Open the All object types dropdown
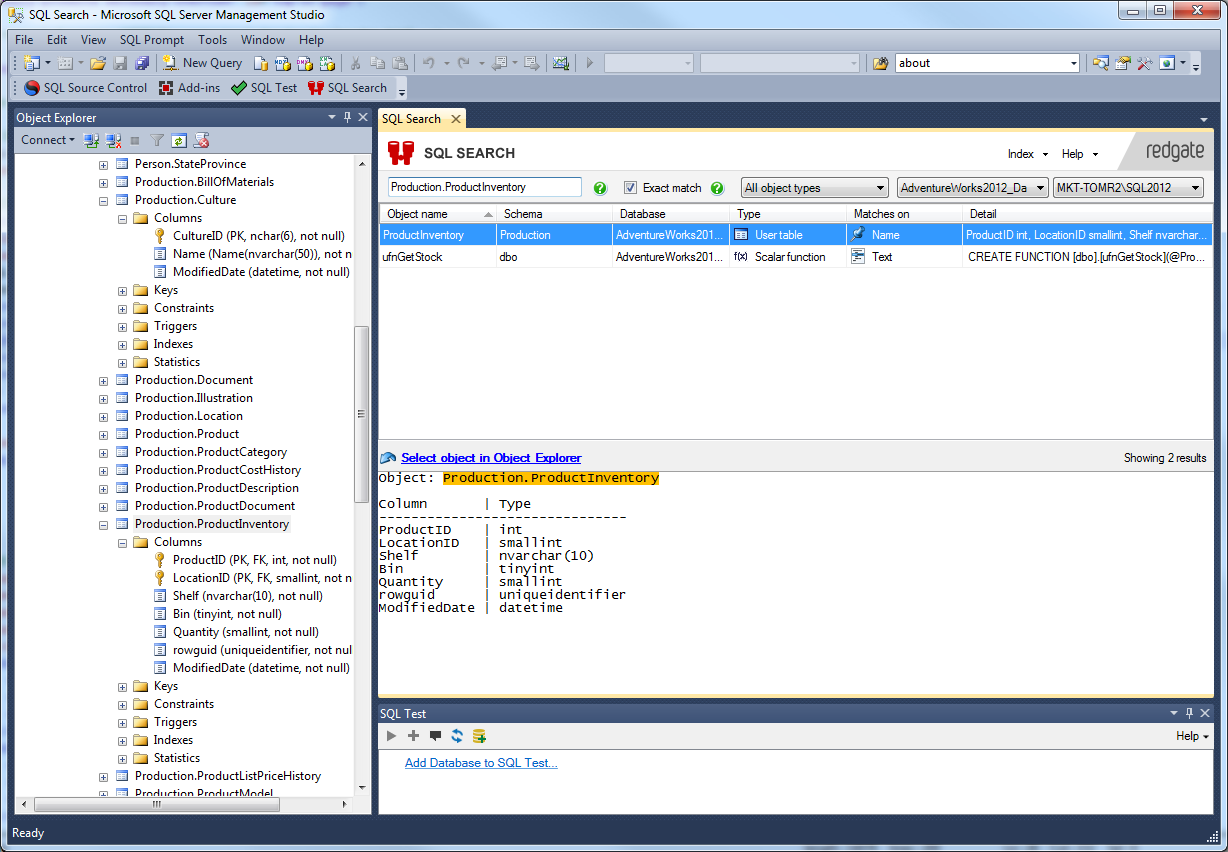 coord(814,187)
